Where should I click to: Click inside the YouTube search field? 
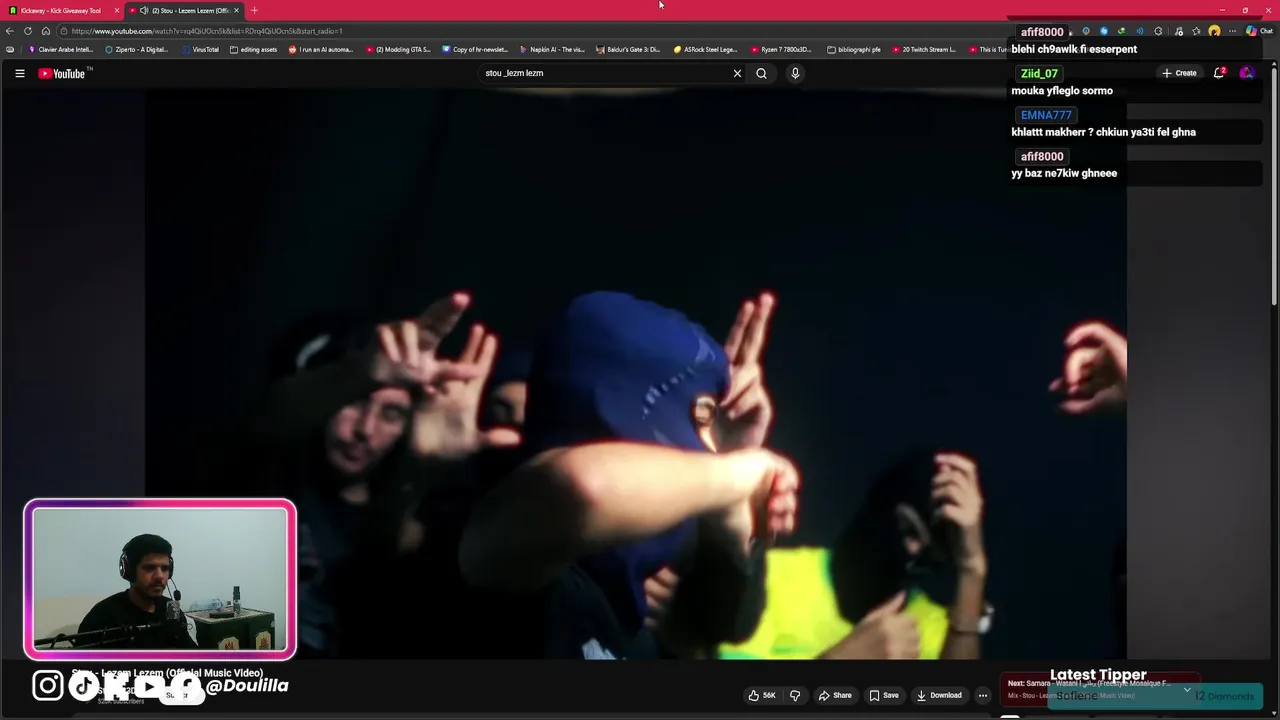pos(605,73)
